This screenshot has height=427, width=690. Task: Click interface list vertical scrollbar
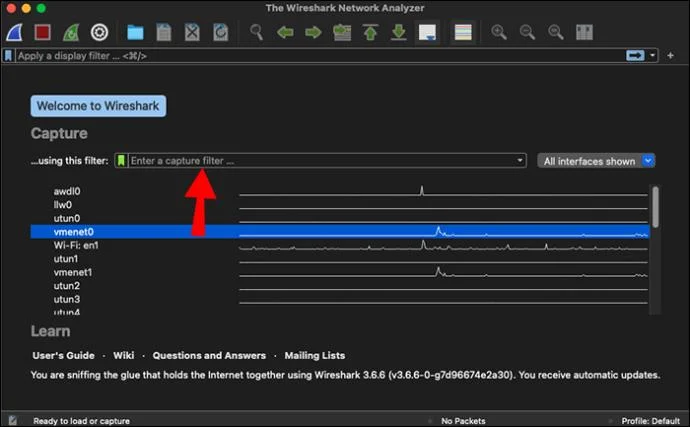pyautogui.click(x=655, y=207)
